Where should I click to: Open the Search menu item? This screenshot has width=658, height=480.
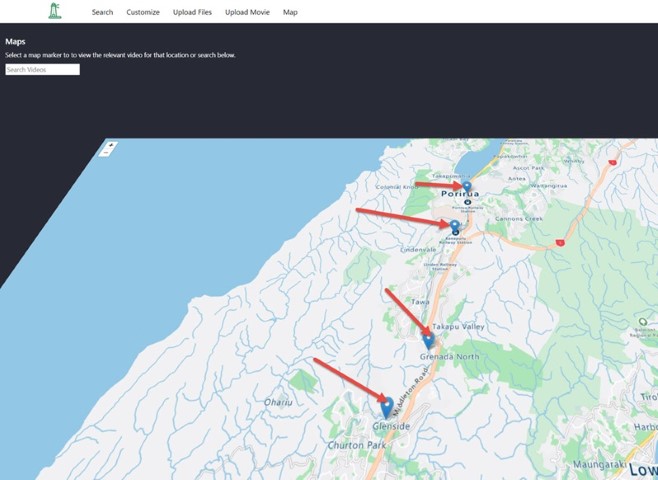[x=102, y=12]
